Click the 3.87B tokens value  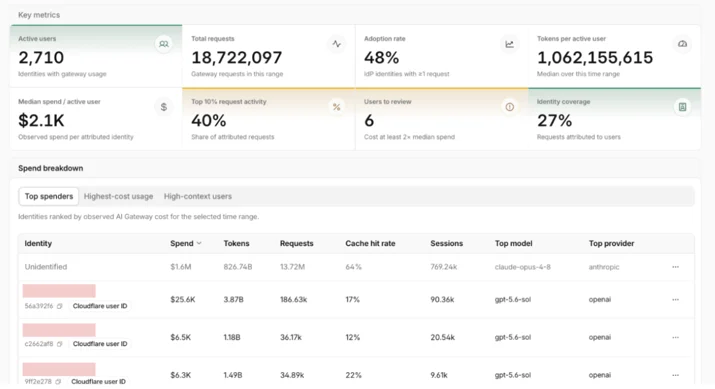[x=233, y=300]
